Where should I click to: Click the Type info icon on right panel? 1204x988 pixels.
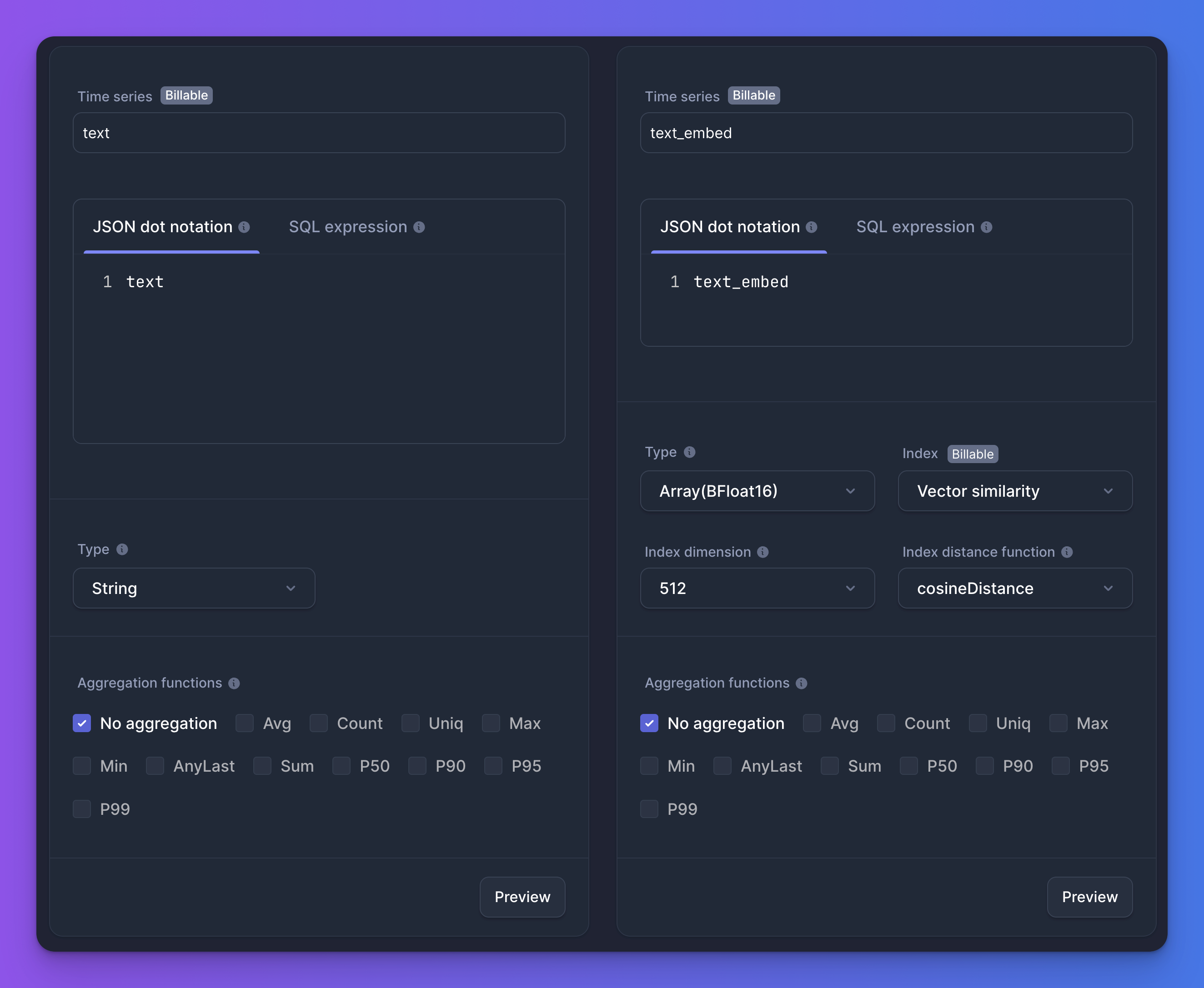coord(689,452)
